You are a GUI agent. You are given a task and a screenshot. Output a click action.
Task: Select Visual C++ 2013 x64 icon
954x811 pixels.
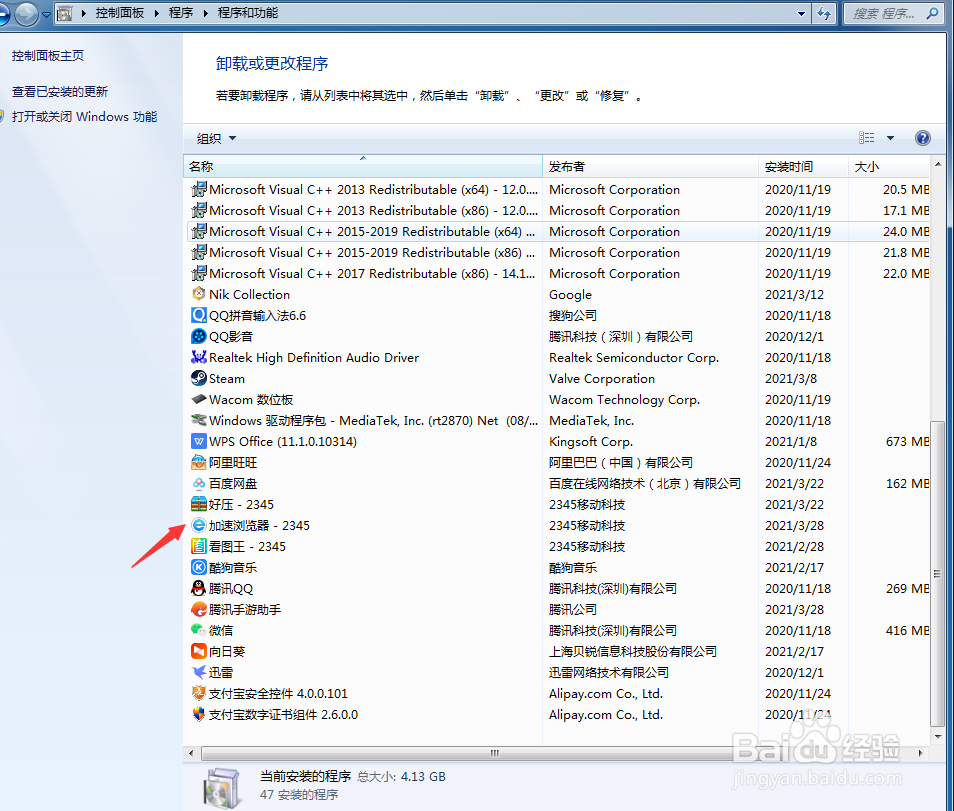[x=198, y=189]
